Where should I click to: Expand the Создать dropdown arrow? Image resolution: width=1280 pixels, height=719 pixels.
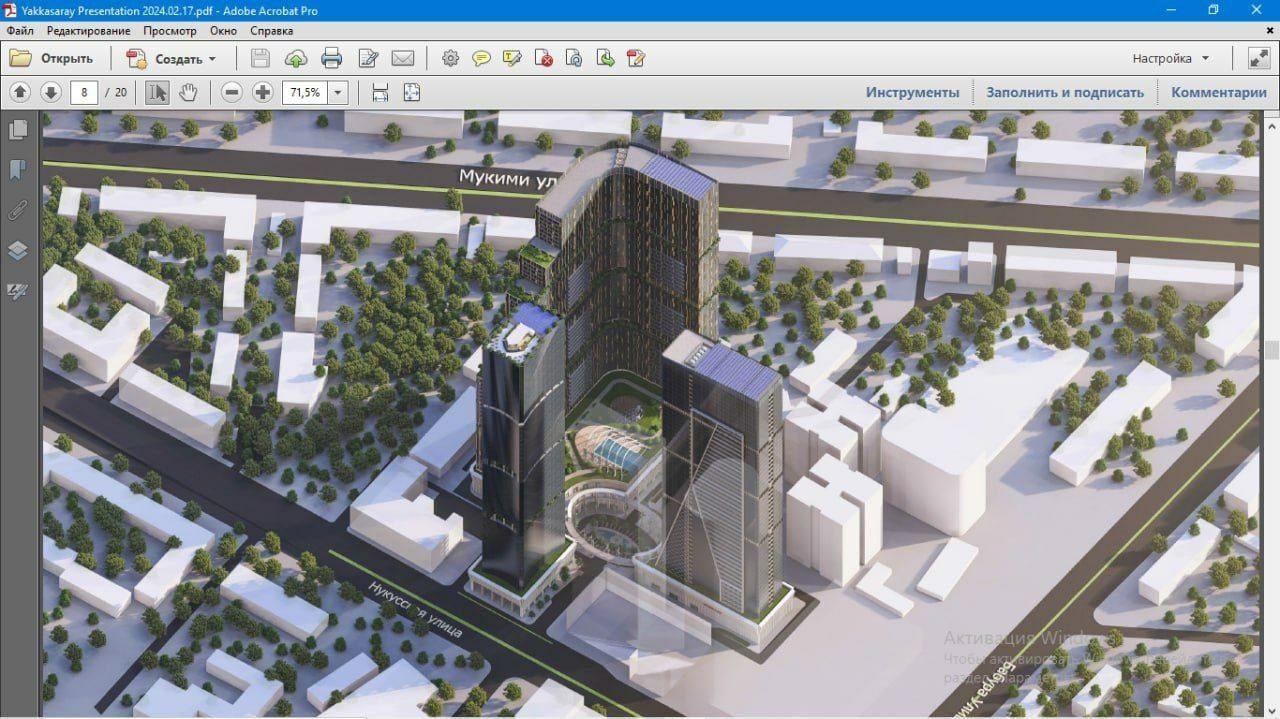click(212, 59)
